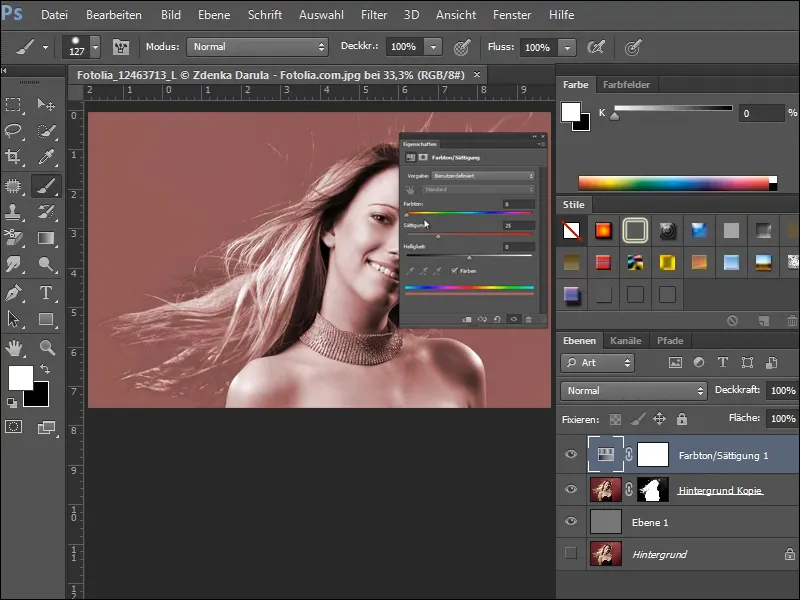Image resolution: width=800 pixels, height=600 pixels.
Task: Open the Vorgabe preset dropdown
Action: click(483, 176)
